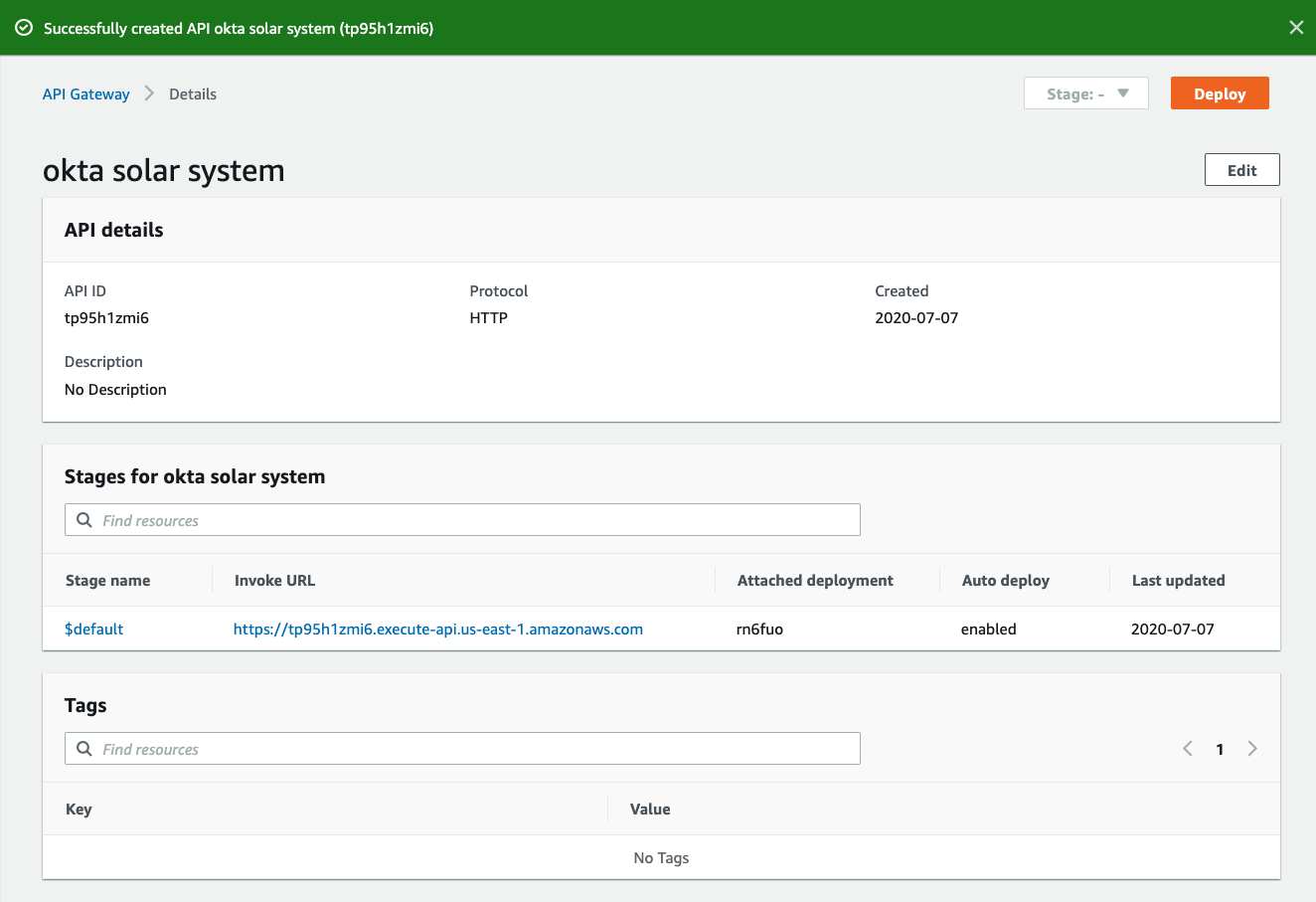This screenshot has width=1316, height=902.
Task: Select the API ID value tp95h1zmi6
Action: point(107,318)
